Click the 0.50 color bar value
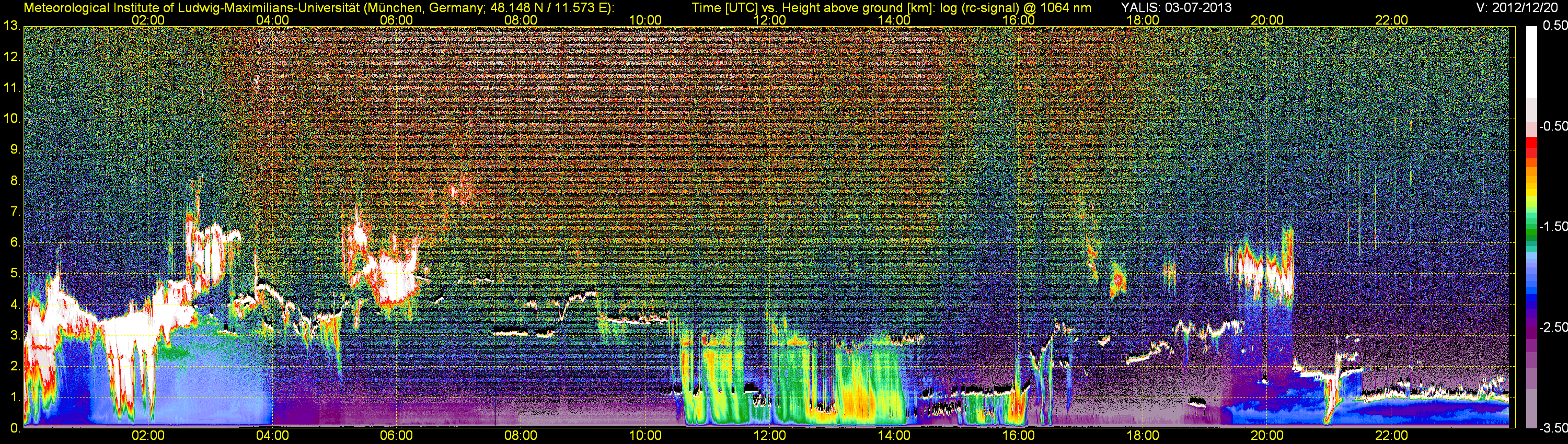Viewport: 1568px width, 444px height. pos(1554,26)
